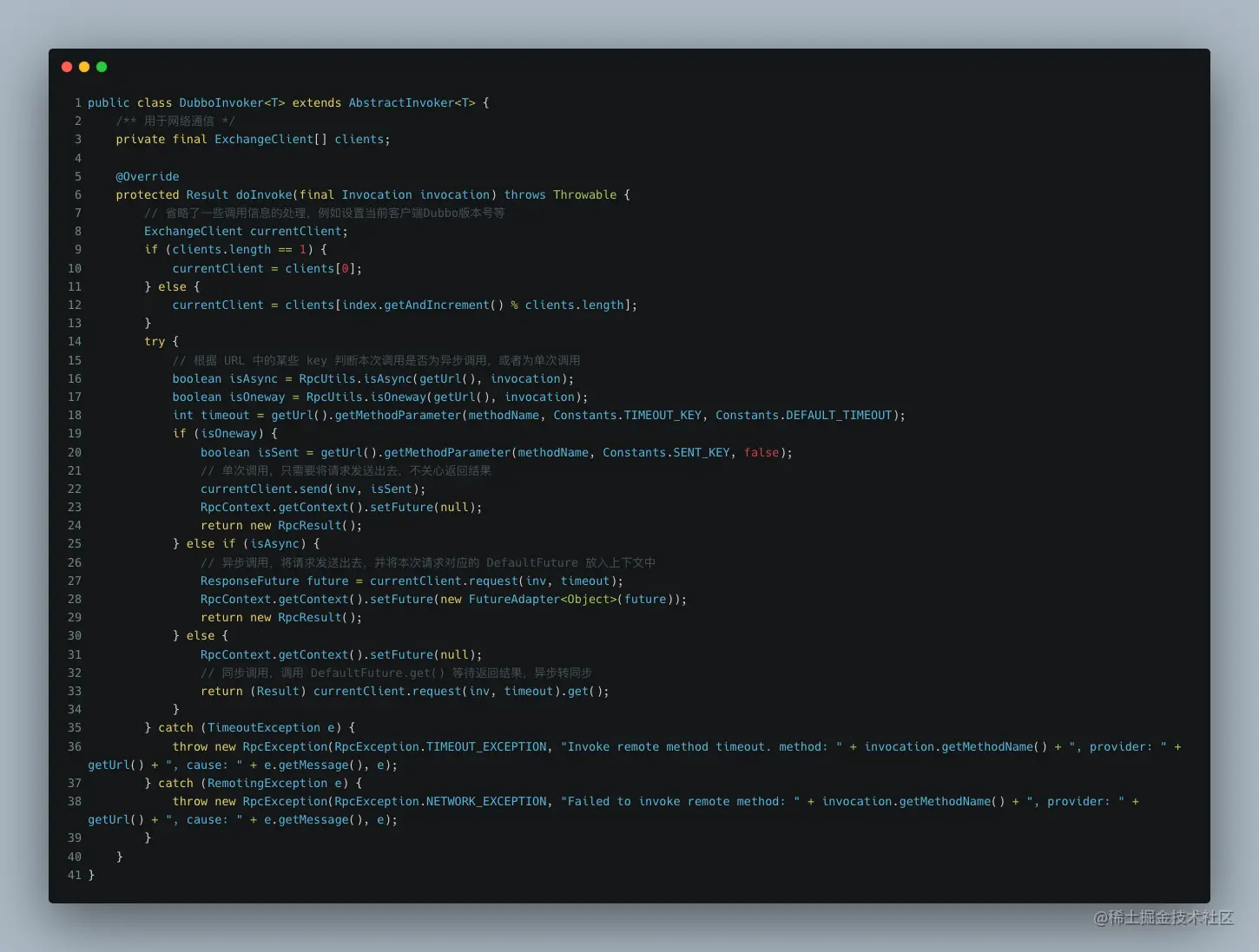Viewport: 1259px width, 952px height.
Task: Click the 'try {' keyword
Action: 161,341
